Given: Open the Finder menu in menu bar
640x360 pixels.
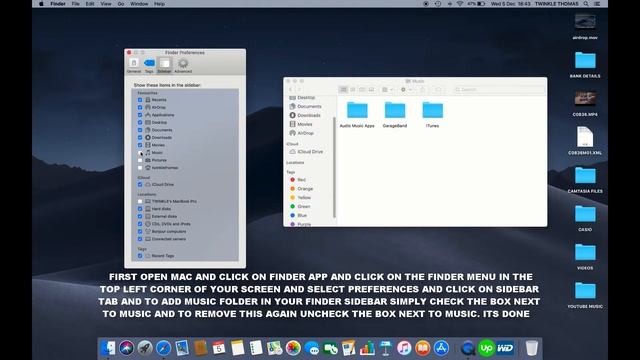Looking at the screenshot, I should coord(58,4).
